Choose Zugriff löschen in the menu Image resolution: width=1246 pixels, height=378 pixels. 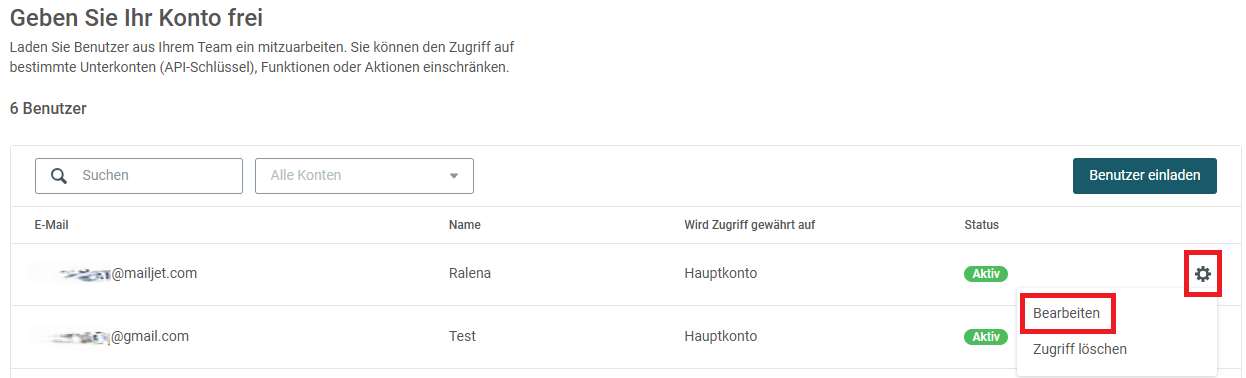(1080, 349)
